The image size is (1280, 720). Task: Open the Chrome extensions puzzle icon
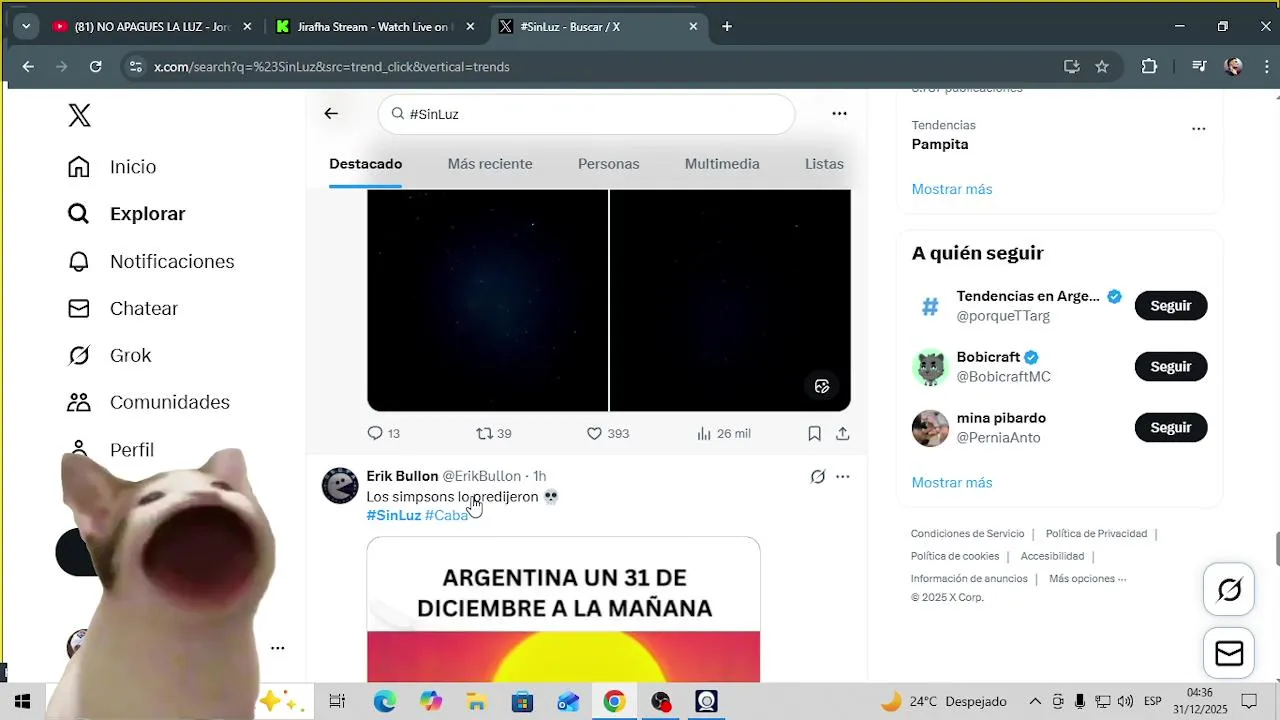click(x=1149, y=67)
